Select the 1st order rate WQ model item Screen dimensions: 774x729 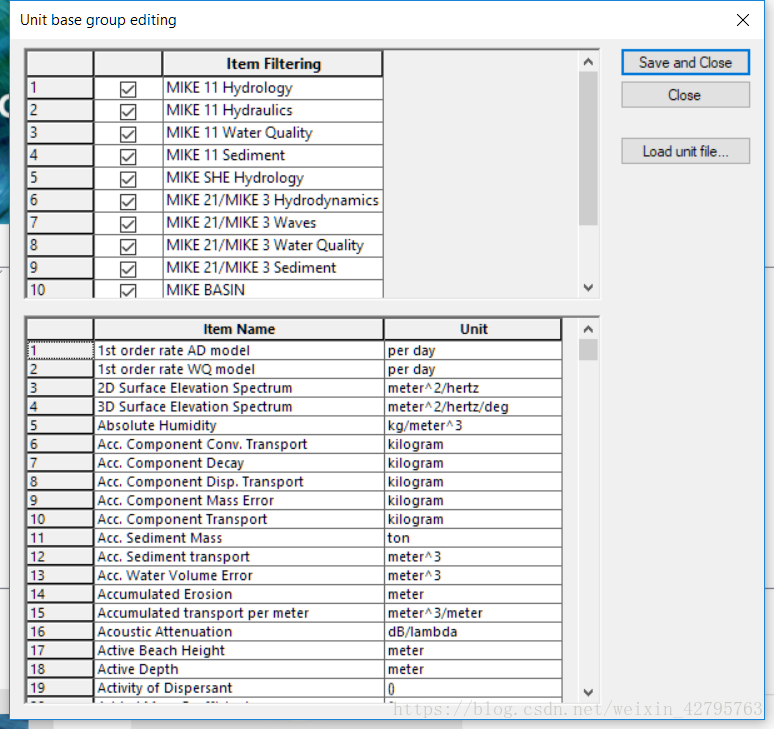coord(239,369)
